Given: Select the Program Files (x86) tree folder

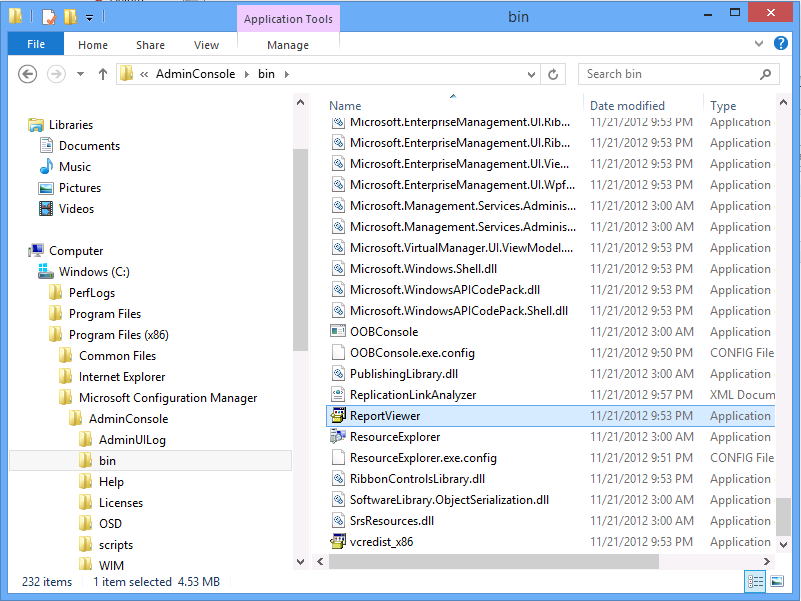Looking at the screenshot, I should [x=119, y=335].
